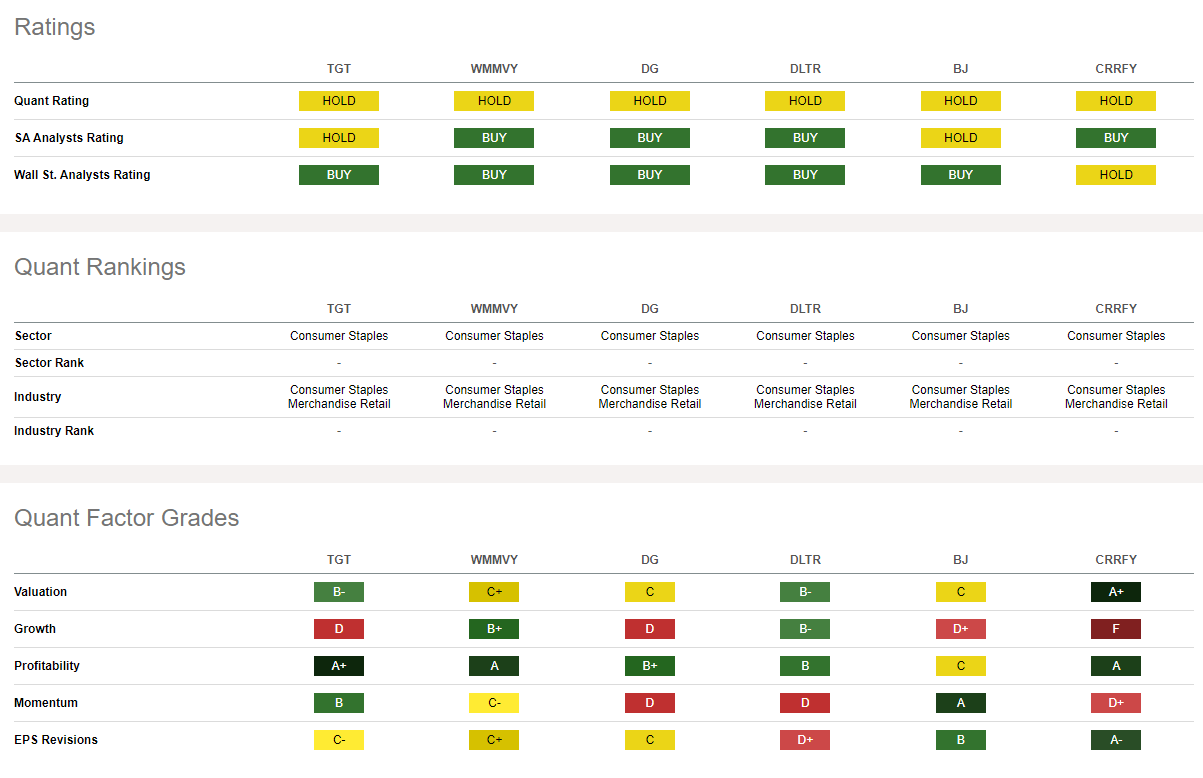The width and height of the screenshot is (1203, 778).
Task: Click CRRFY industry Merchandise Retail cell
Action: (1116, 397)
